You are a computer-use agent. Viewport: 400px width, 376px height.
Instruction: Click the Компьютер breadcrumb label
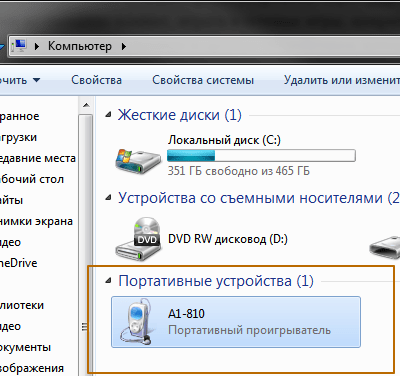tap(80, 46)
